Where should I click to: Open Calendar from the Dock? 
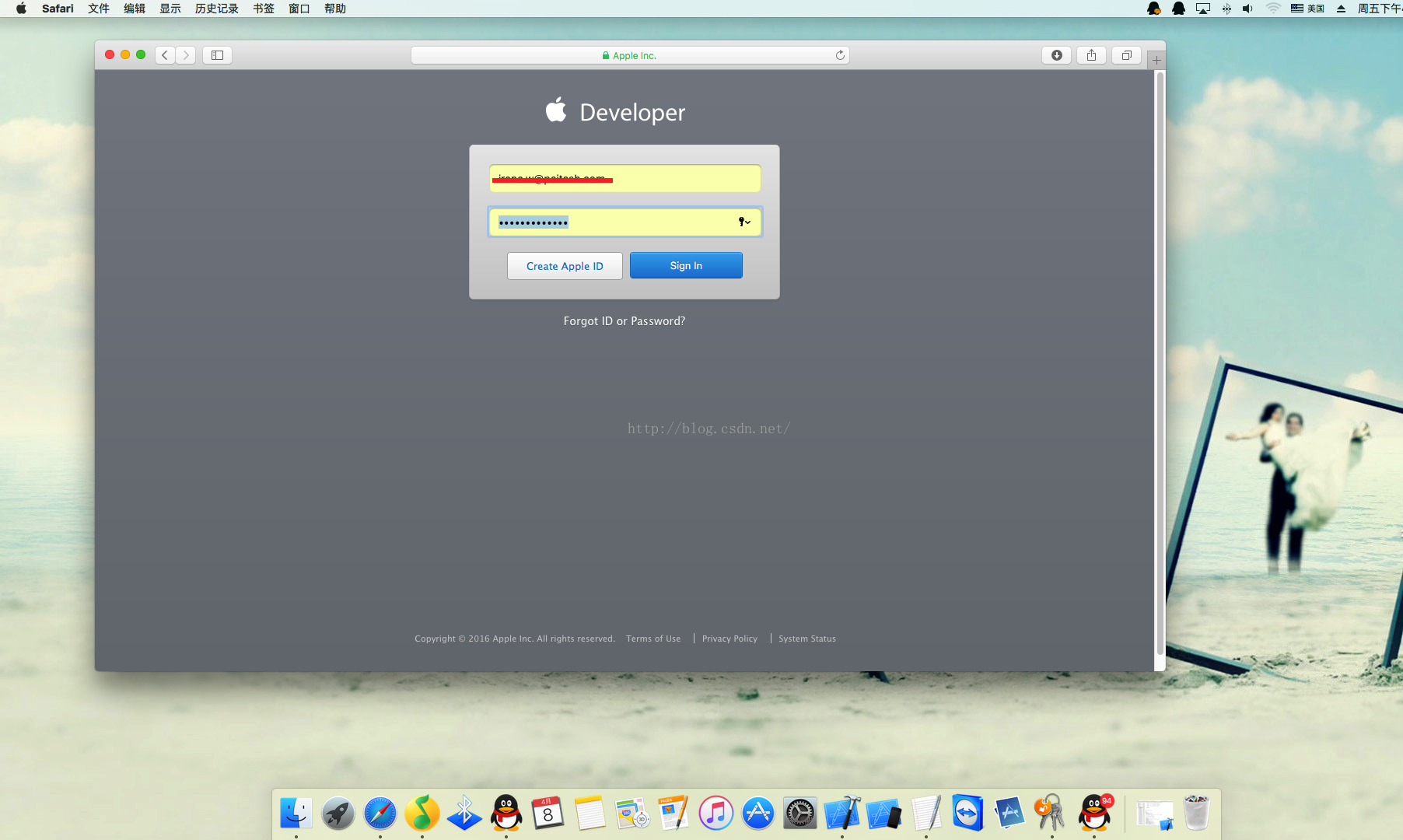click(x=548, y=814)
